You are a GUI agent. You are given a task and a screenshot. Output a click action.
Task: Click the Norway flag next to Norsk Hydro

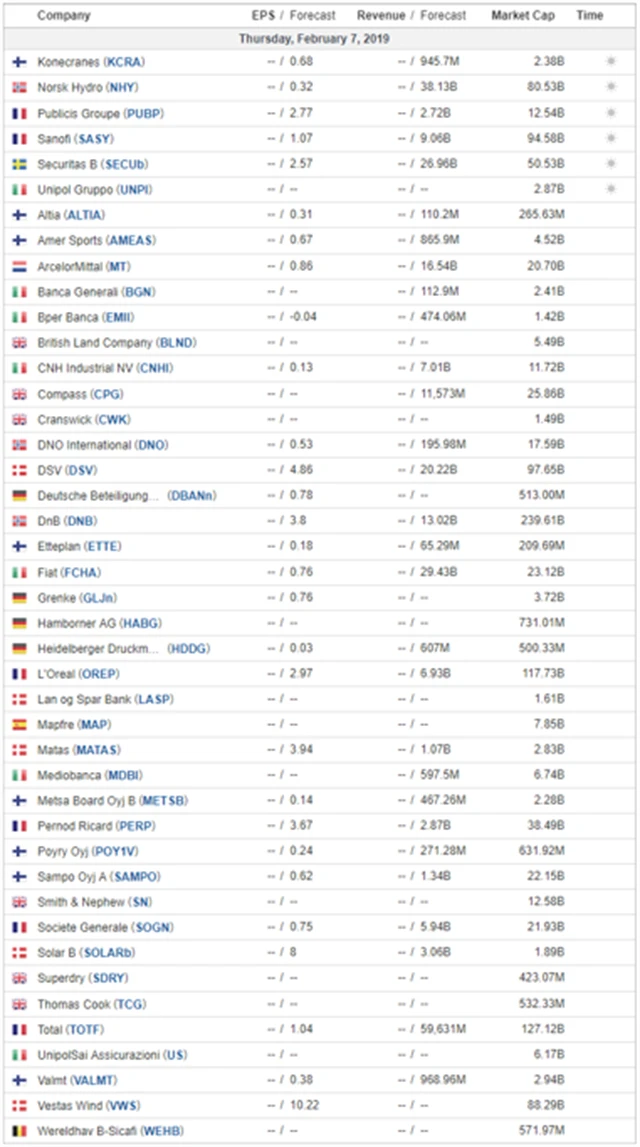[x=19, y=88]
